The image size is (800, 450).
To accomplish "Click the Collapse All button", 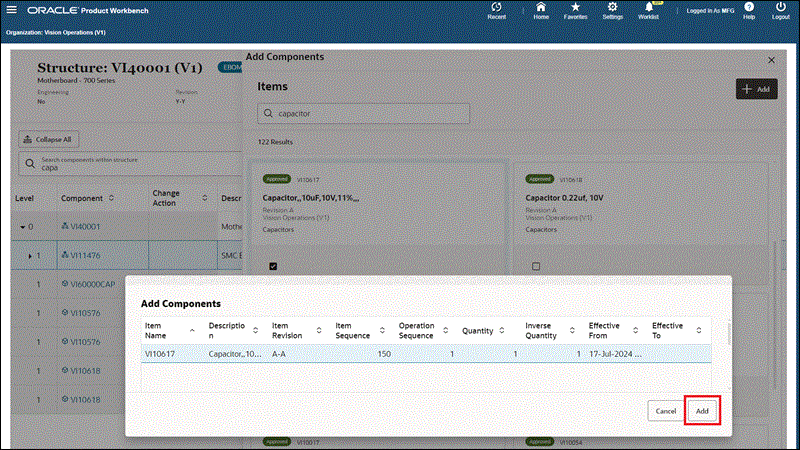I will [x=48, y=139].
